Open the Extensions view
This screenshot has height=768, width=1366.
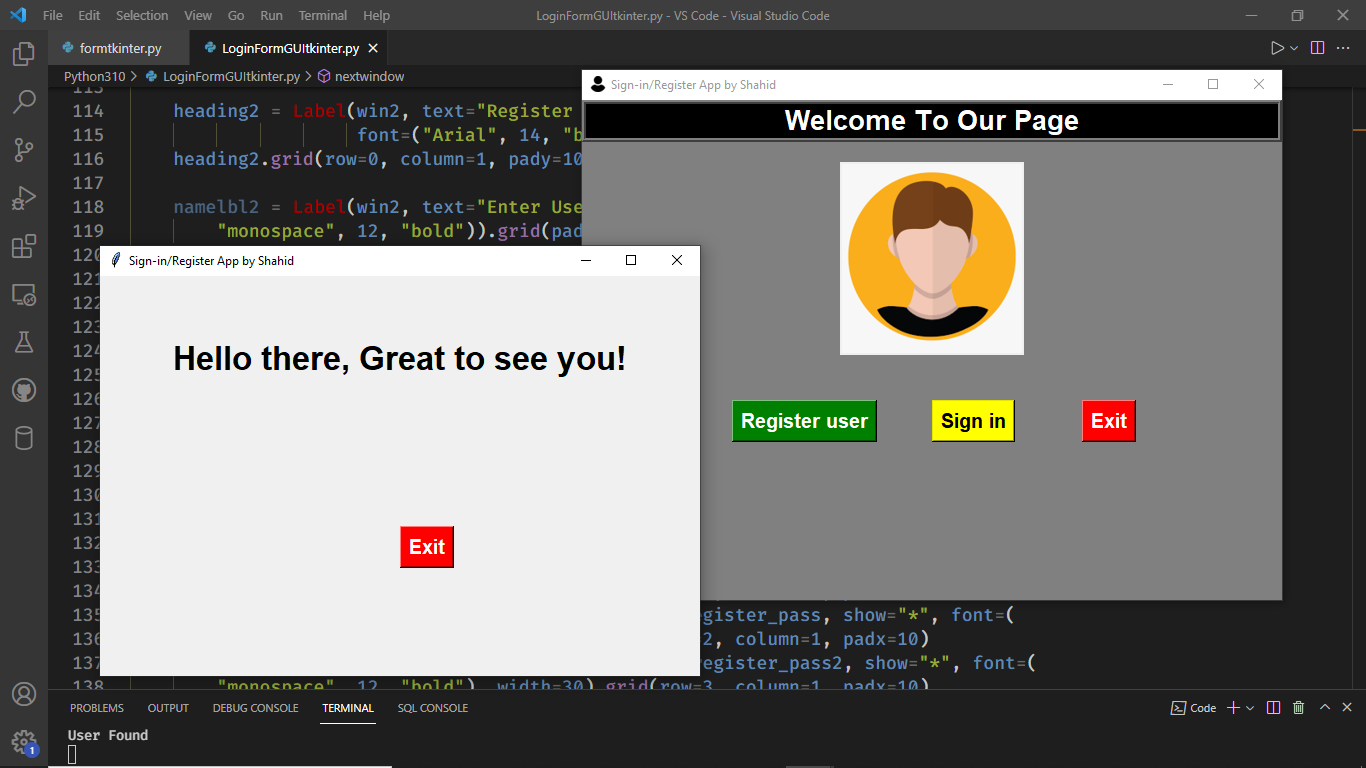click(x=24, y=245)
